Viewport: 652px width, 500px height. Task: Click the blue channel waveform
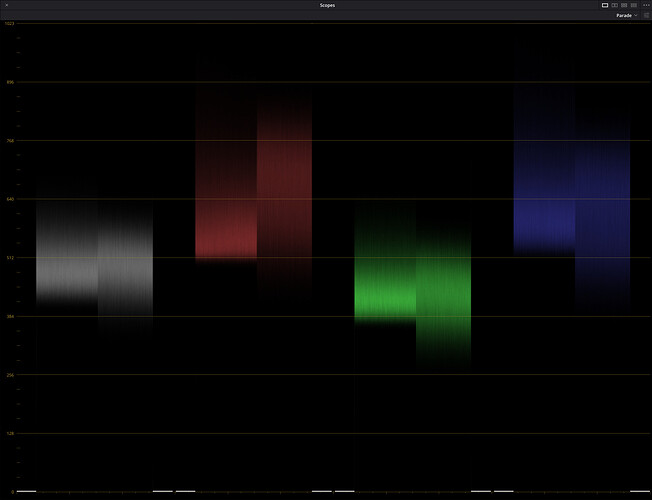point(572,196)
